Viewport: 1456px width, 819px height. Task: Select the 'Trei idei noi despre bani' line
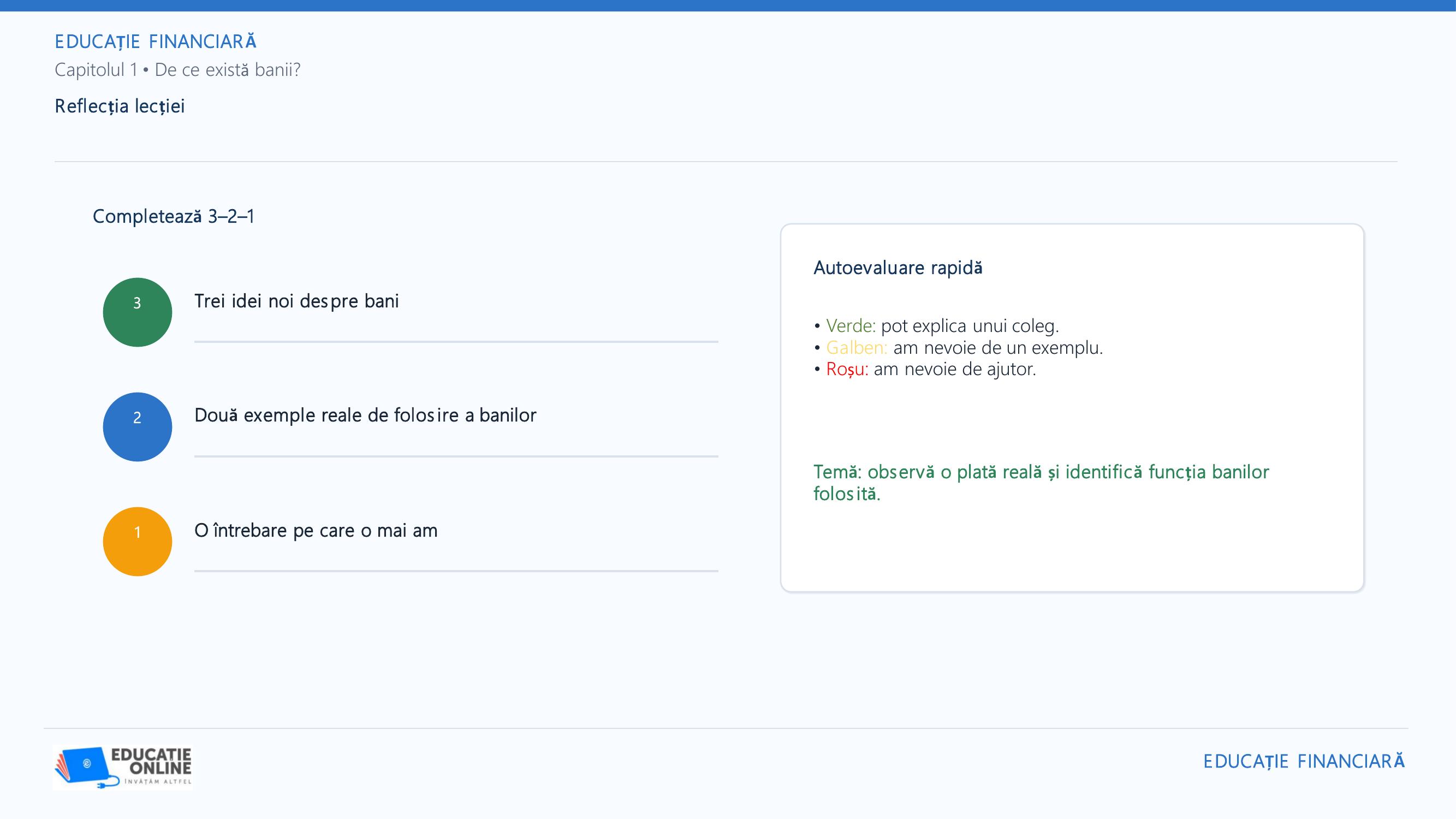pos(297,301)
